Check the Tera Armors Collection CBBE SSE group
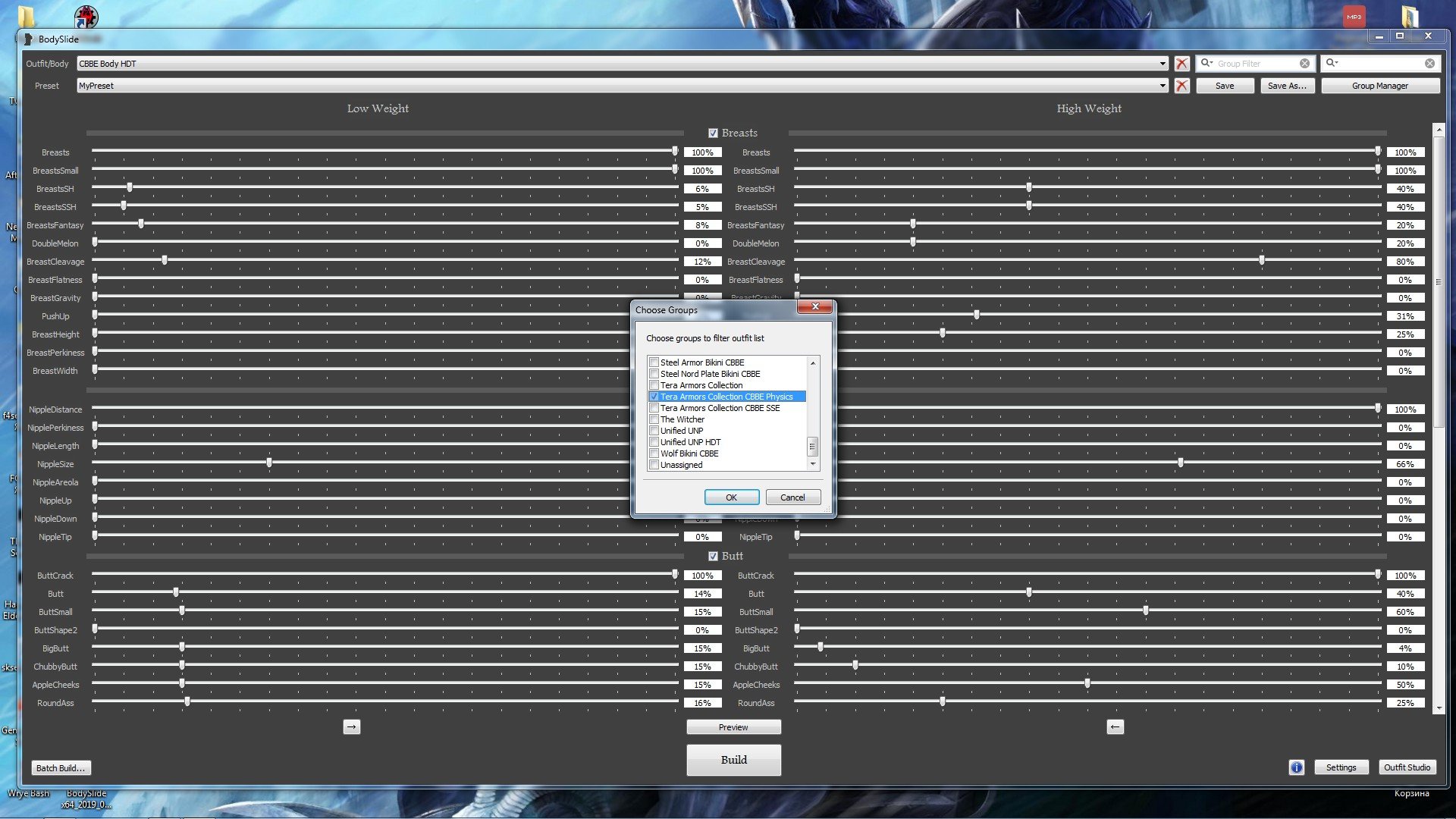The image size is (1456, 819). pyautogui.click(x=654, y=408)
